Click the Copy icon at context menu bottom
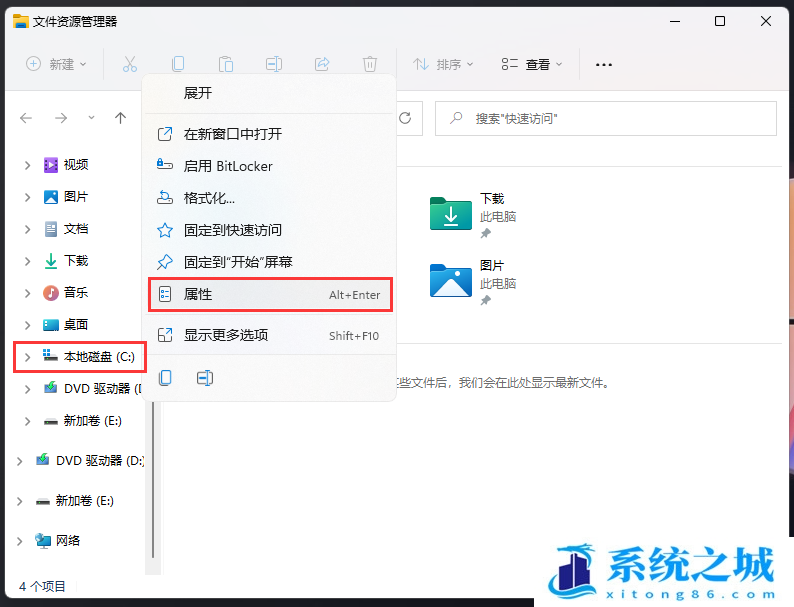Viewport: 794px width, 607px height. pos(165,378)
